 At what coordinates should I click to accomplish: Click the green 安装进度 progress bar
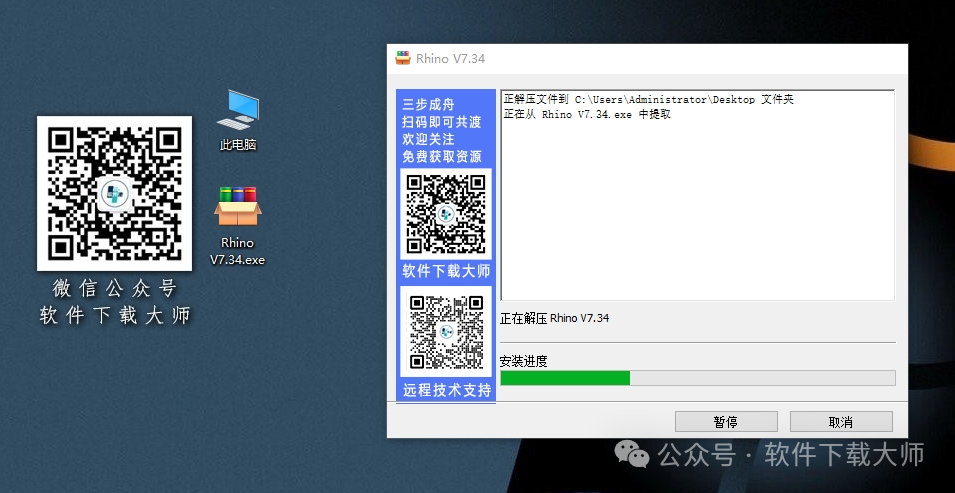(x=697, y=378)
